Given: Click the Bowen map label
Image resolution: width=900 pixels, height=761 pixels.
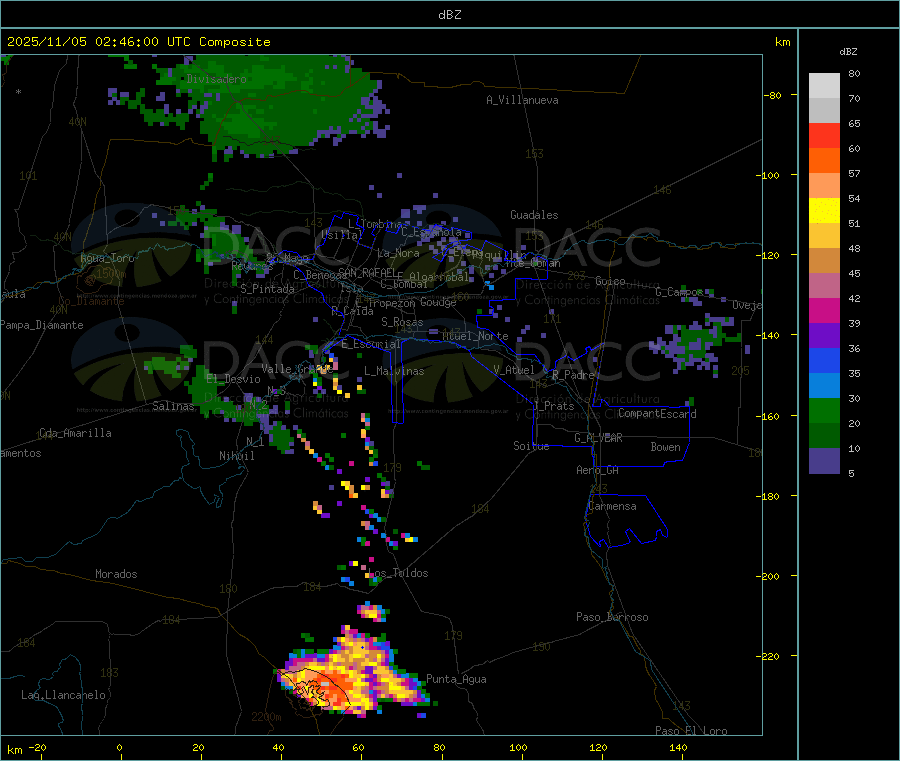Looking at the screenshot, I should pos(665,447).
